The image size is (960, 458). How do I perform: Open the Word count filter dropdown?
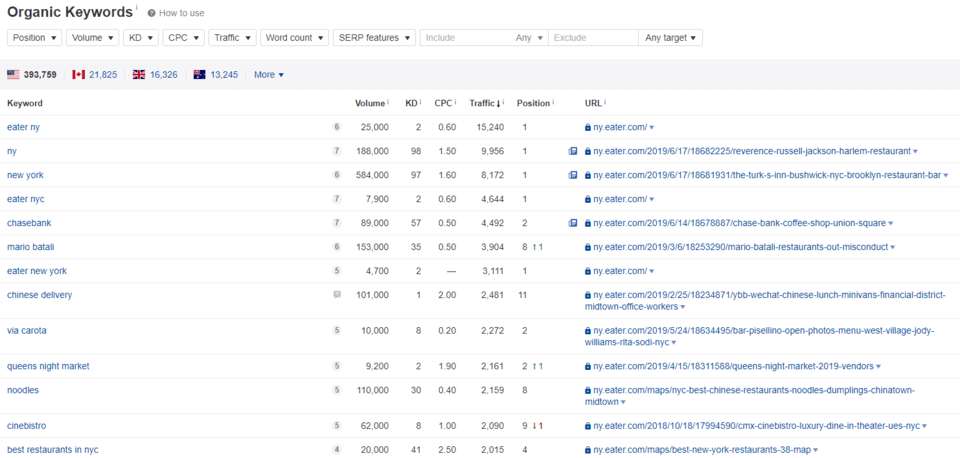[294, 38]
